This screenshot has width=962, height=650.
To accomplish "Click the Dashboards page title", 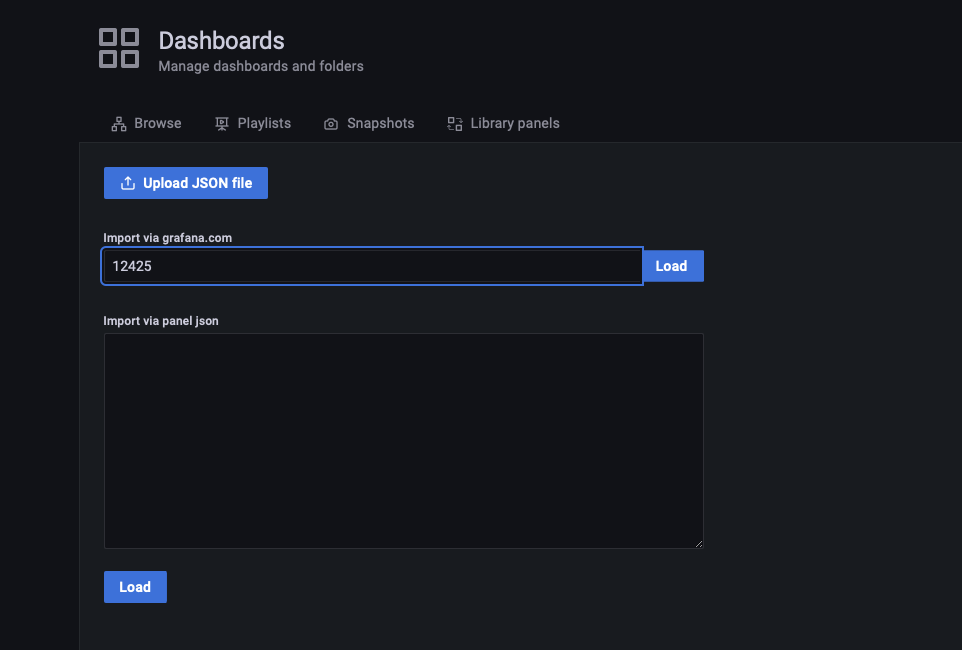I will (x=221, y=41).
